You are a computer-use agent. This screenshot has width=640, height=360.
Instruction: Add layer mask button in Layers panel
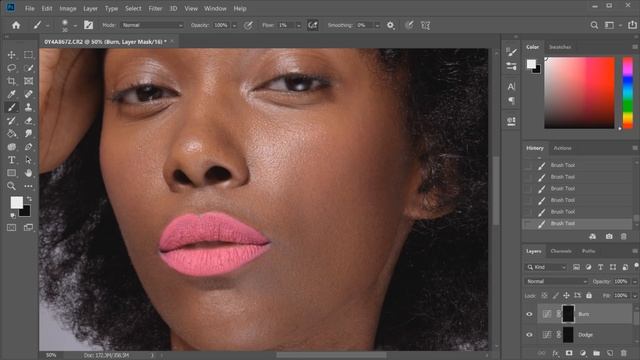coord(569,353)
